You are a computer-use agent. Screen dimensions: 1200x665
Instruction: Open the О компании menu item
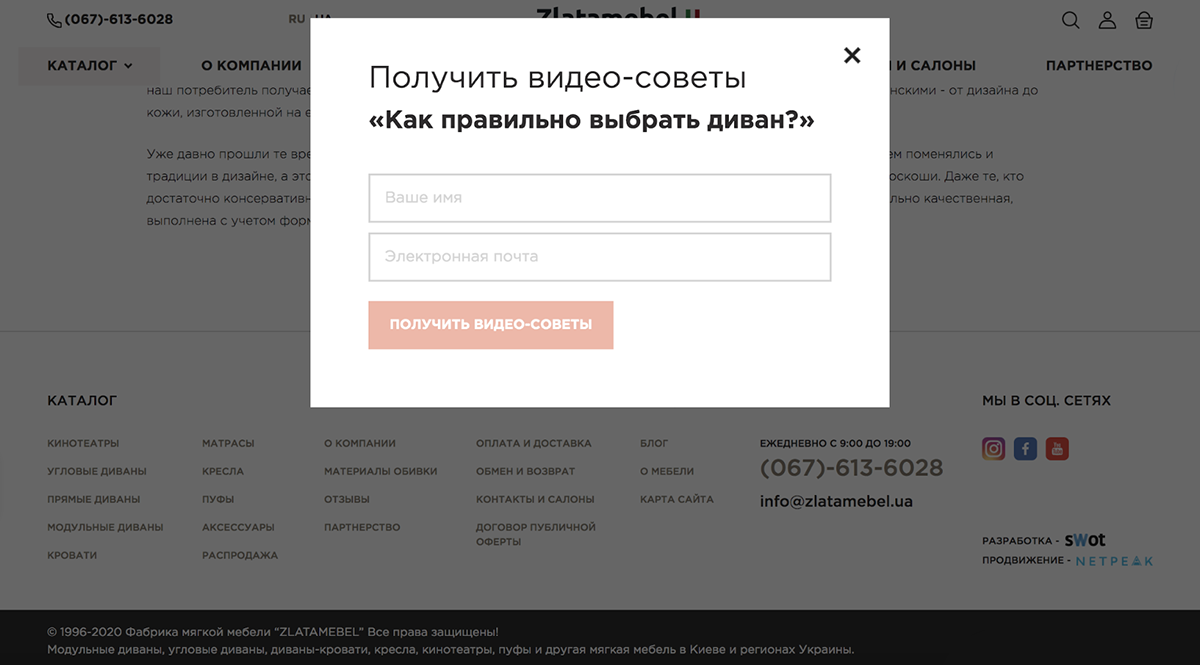pyautogui.click(x=251, y=66)
